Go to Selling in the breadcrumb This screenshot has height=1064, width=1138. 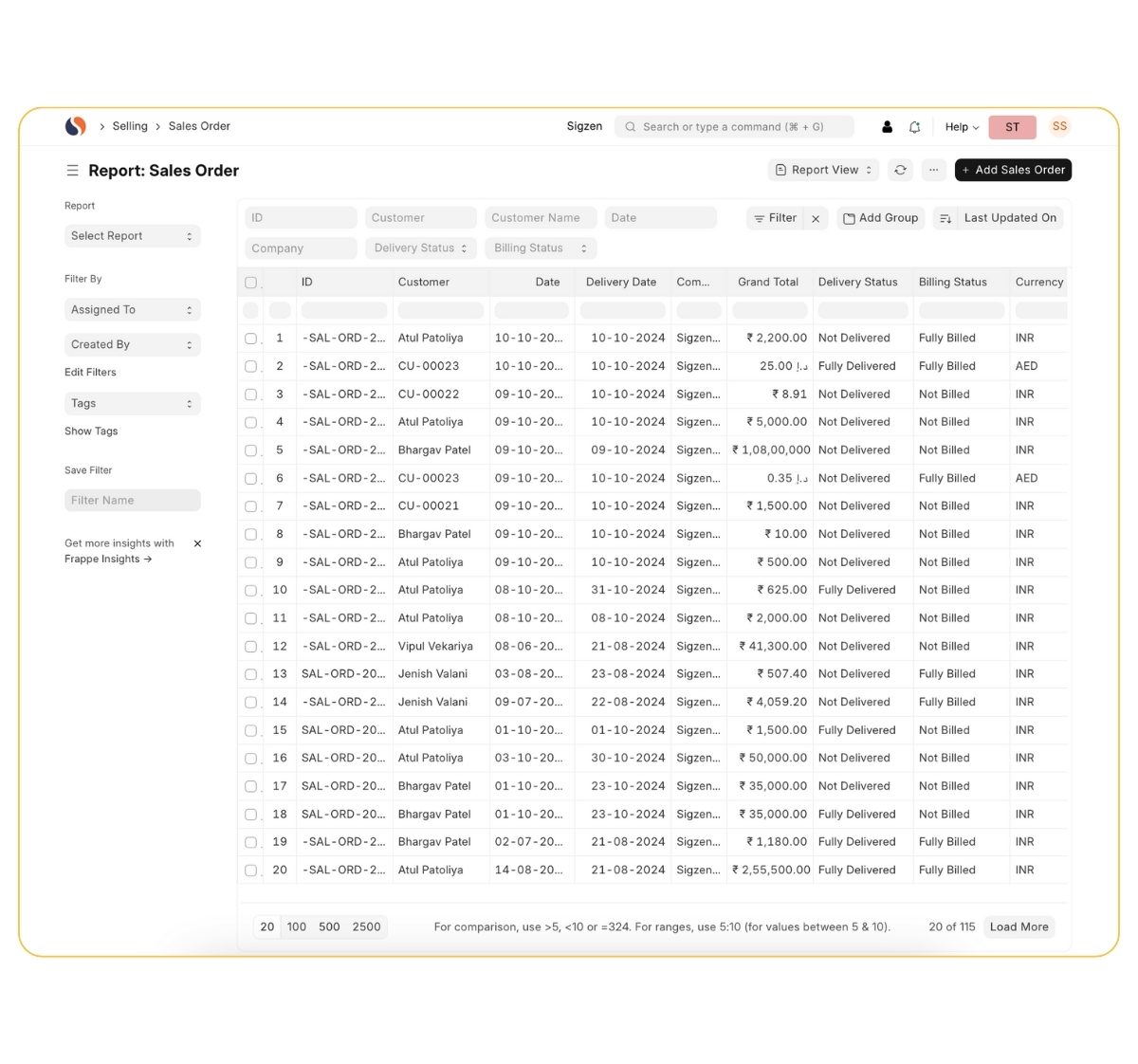[x=130, y=126]
